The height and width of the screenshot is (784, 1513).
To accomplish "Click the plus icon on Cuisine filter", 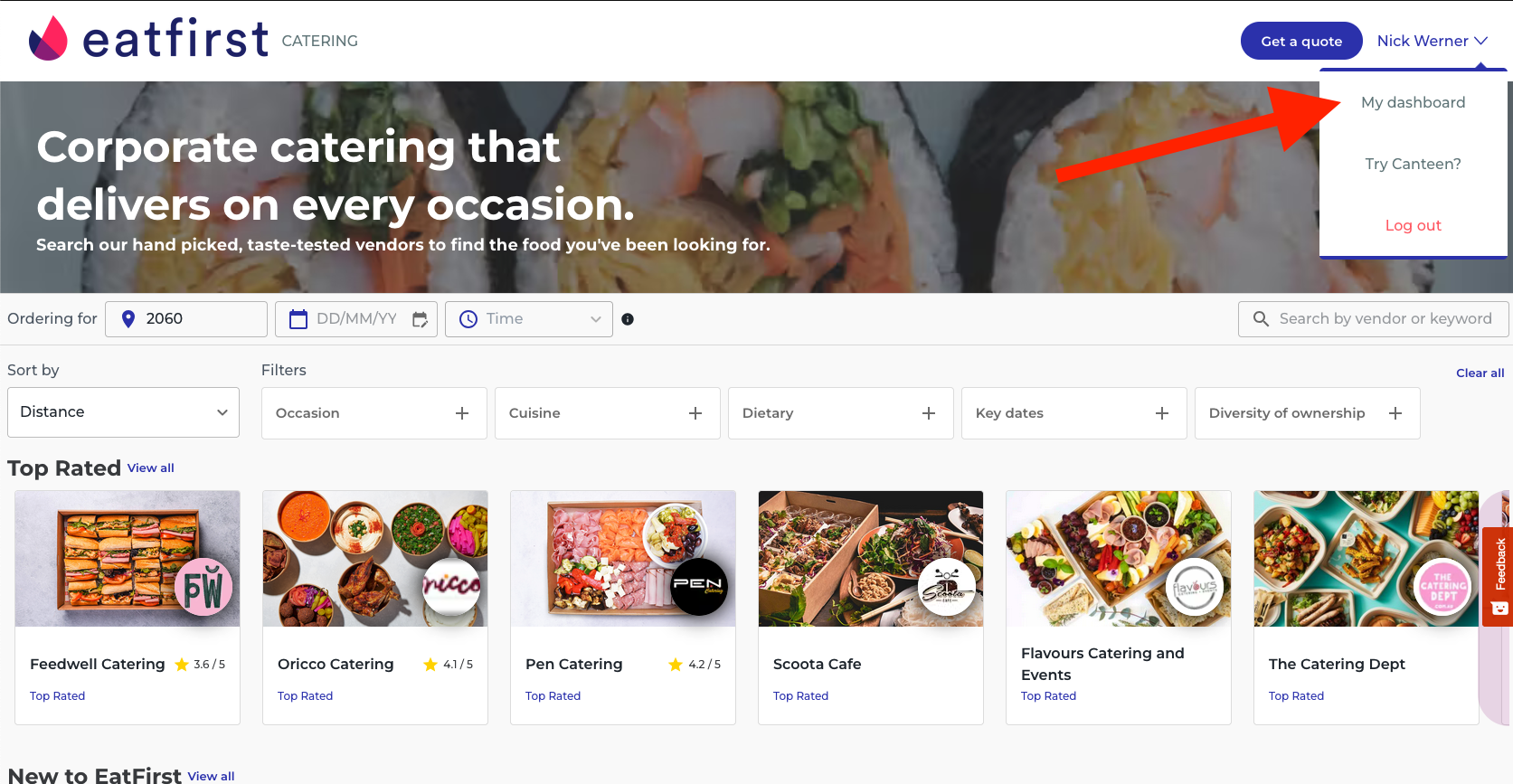I will (x=695, y=413).
